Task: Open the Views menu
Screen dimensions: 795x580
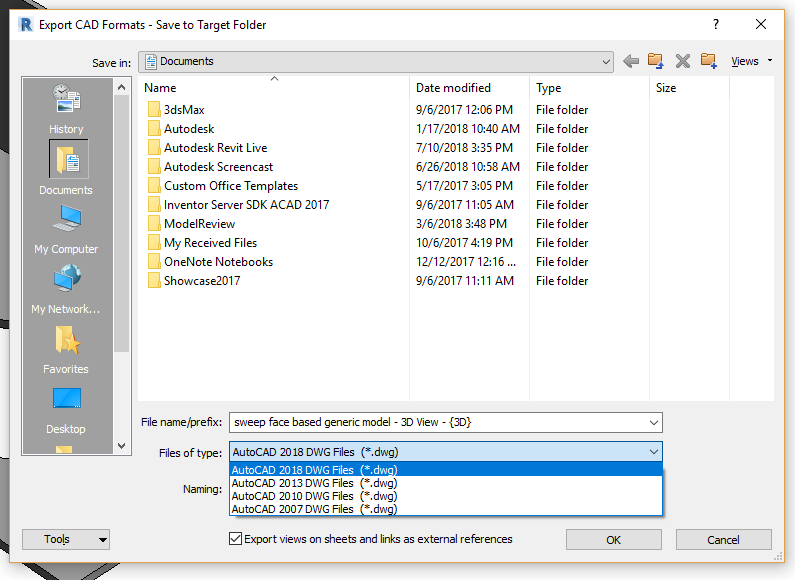Action: pyautogui.click(x=751, y=61)
